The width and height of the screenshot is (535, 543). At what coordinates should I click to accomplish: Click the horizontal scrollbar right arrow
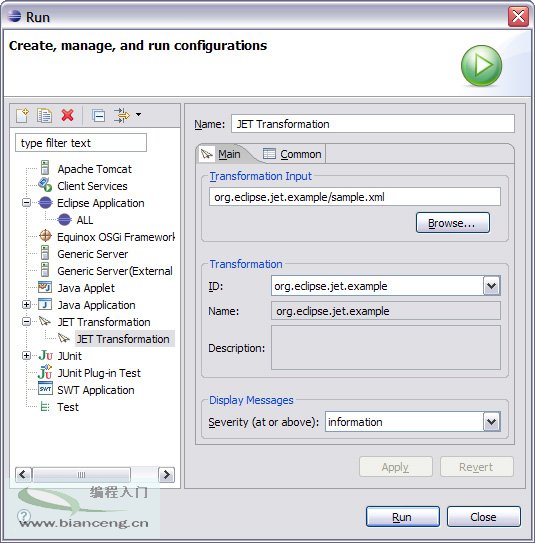166,474
